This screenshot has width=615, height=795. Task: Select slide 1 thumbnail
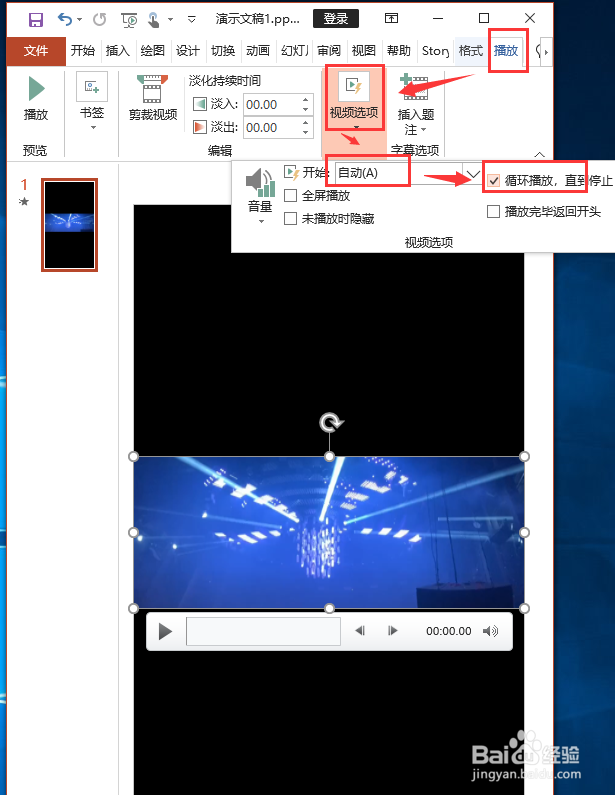(69, 225)
